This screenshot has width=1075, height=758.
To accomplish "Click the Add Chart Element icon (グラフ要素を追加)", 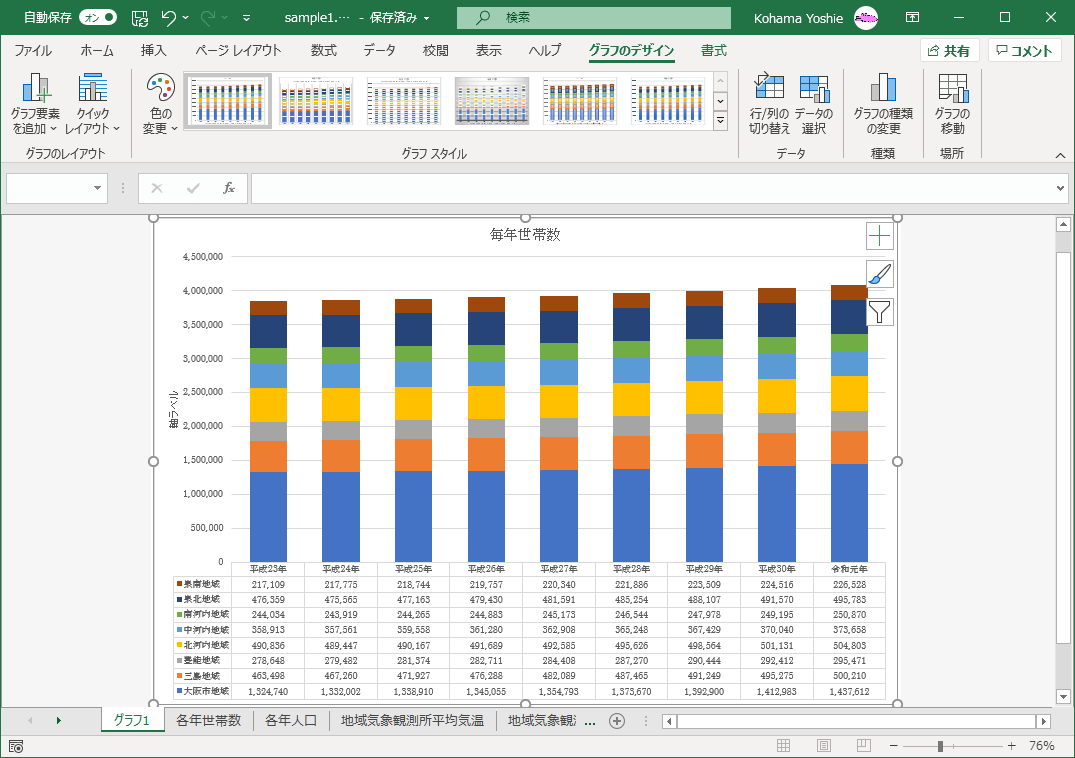I will (x=35, y=90).
